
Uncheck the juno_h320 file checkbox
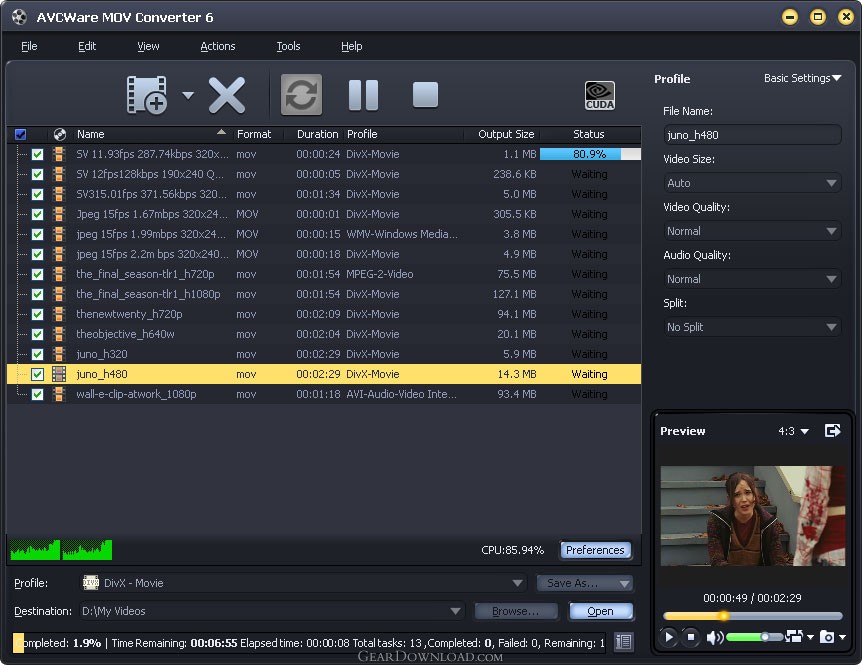pos(38,354)
